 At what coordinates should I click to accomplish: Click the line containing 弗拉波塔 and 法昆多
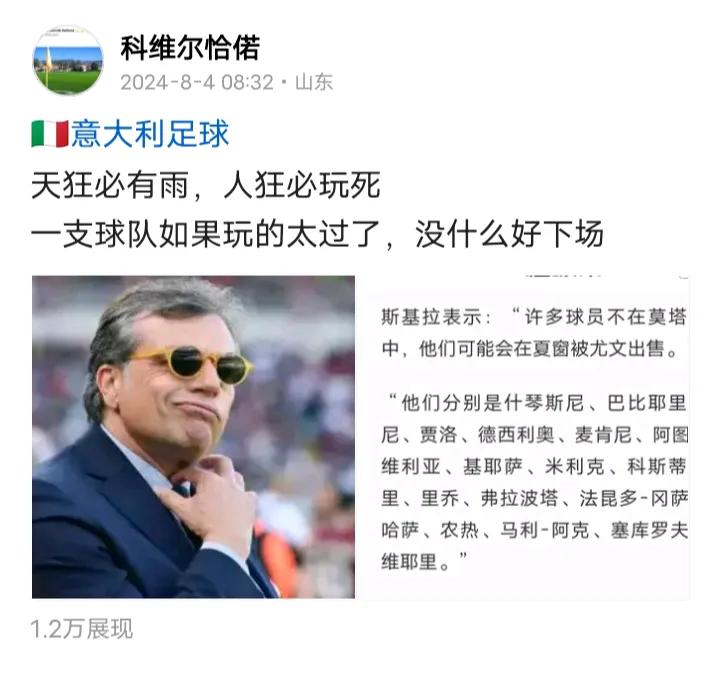click(x=534, y=499)
